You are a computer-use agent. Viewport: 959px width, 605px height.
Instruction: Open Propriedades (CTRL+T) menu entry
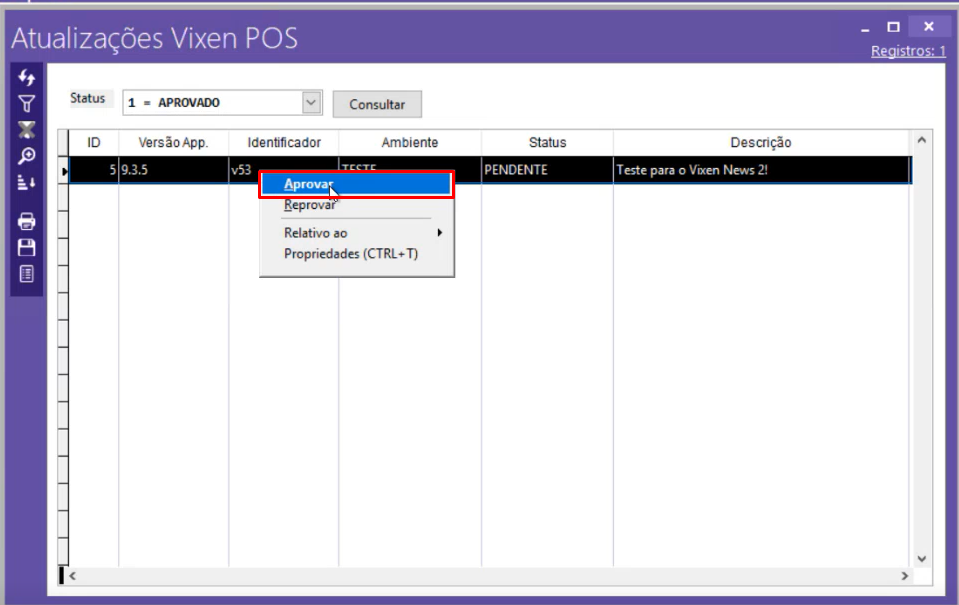click(x=351, y=254)
